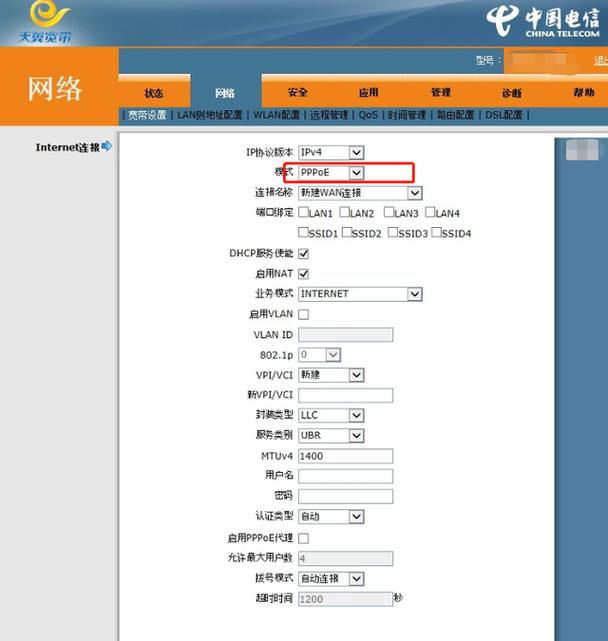
Task: Open the 安全 tab
Action: [x=297, y=92]
